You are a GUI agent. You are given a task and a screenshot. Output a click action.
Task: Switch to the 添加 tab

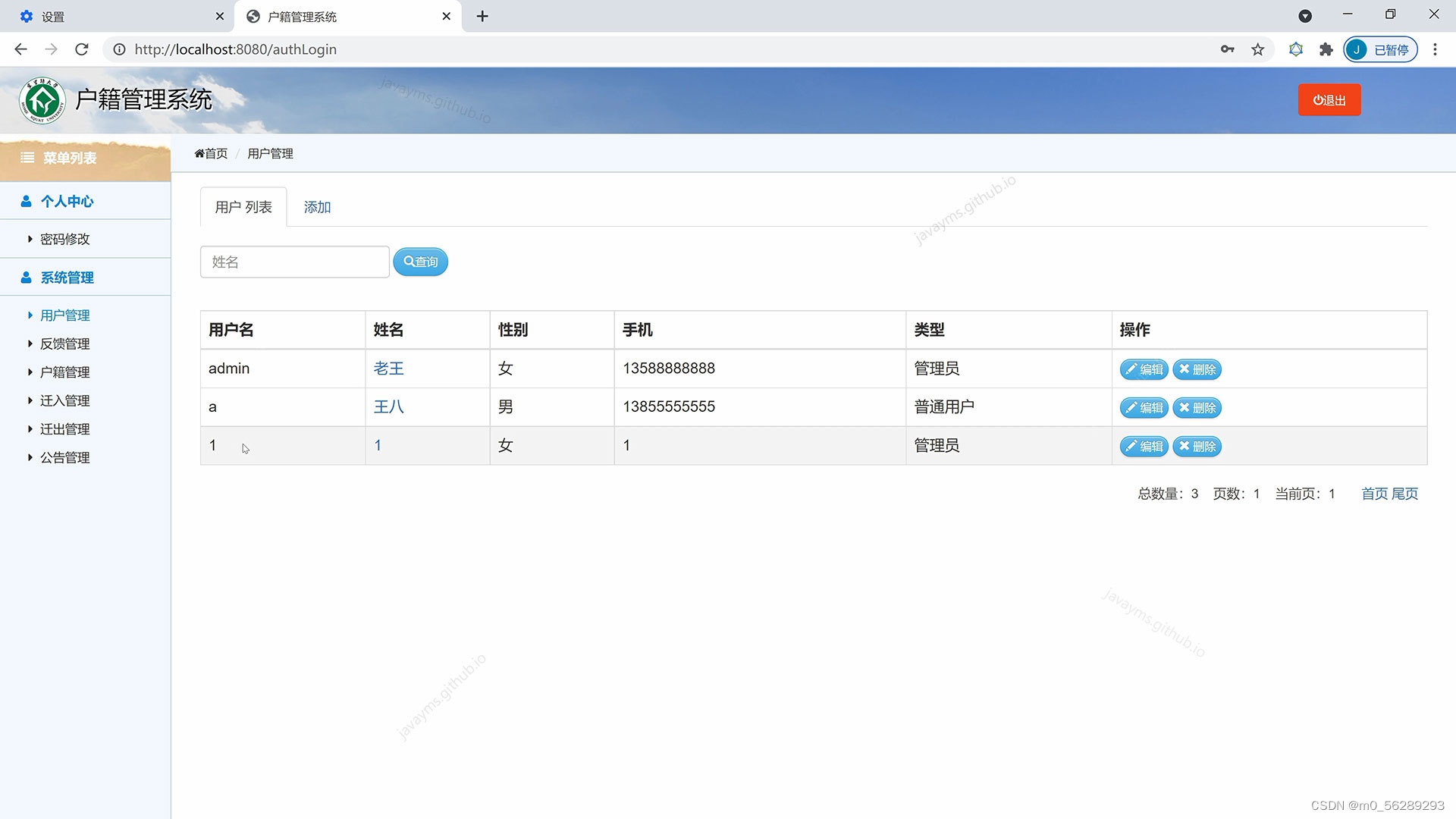317,208
